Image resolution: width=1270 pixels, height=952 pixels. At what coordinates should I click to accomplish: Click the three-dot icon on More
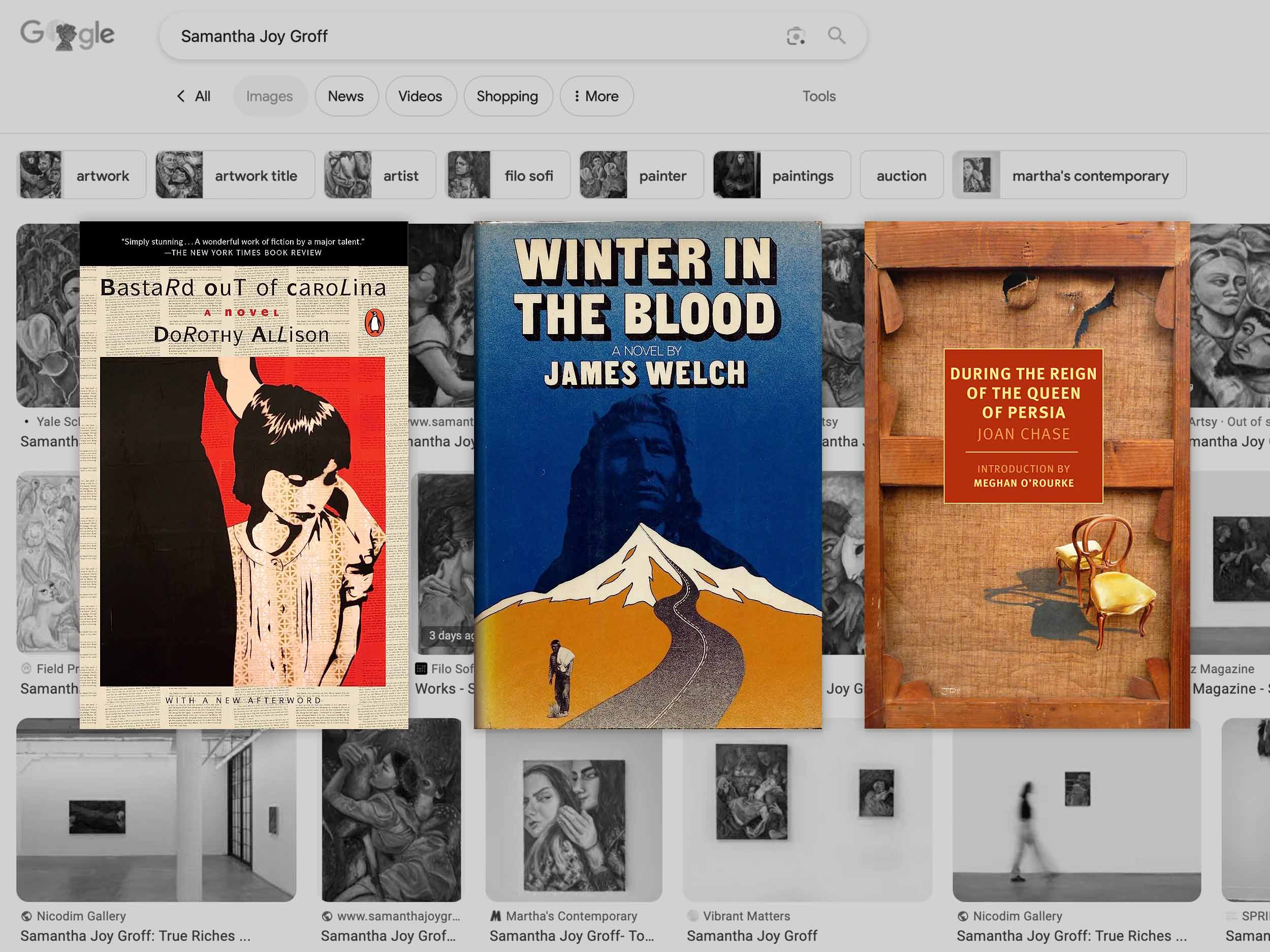coord(577,96)
